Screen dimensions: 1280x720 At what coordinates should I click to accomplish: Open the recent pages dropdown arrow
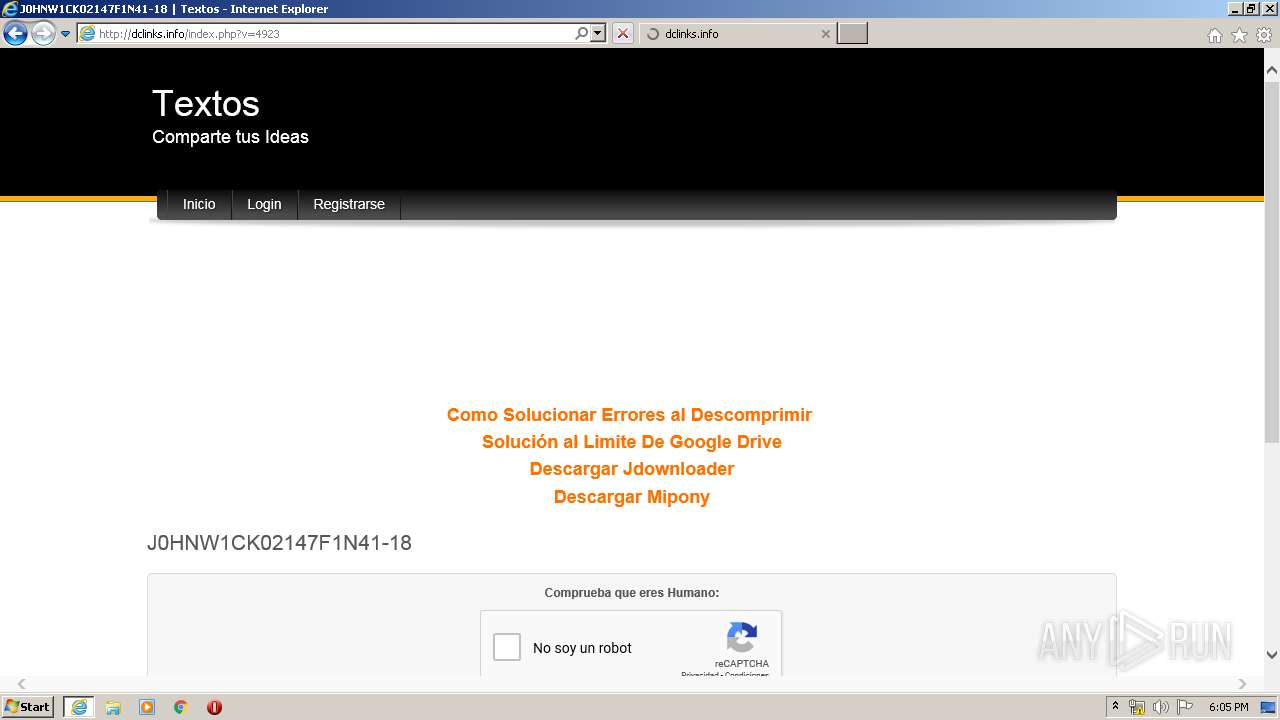66,34
